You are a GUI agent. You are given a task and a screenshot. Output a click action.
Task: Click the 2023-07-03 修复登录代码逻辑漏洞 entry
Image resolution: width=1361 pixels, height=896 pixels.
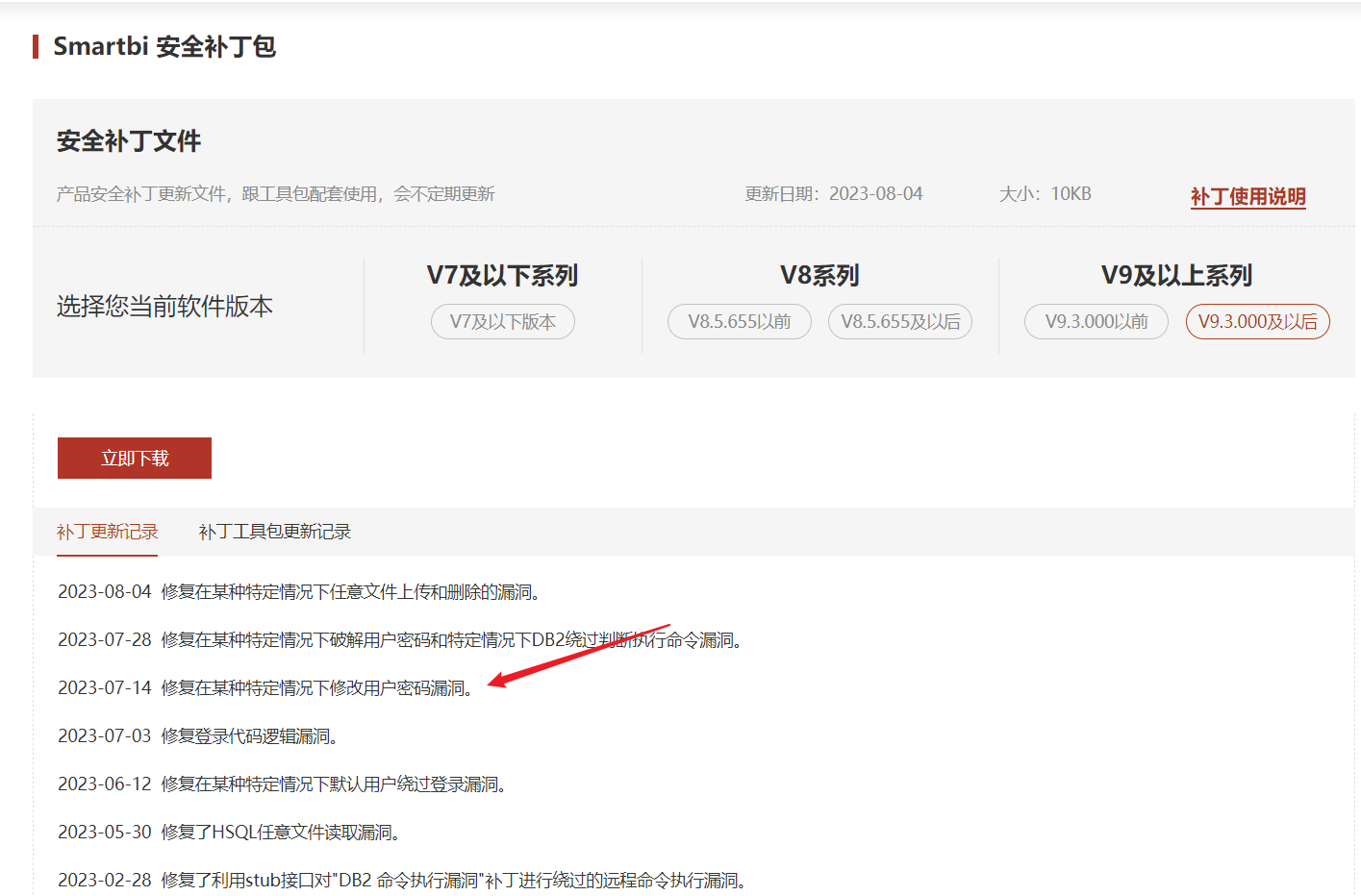(x=198, y=736)
